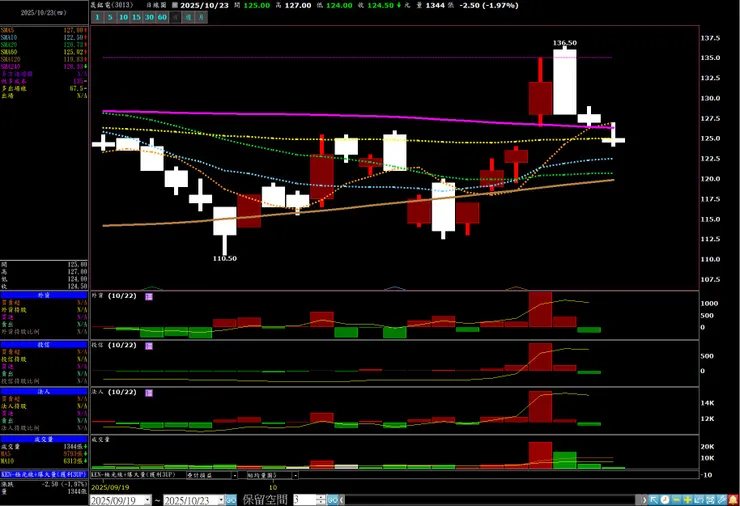The height and width of the screenshot is (506, 740).
Task: Click the SMA60 legend row
Action: tap(44, 52)
